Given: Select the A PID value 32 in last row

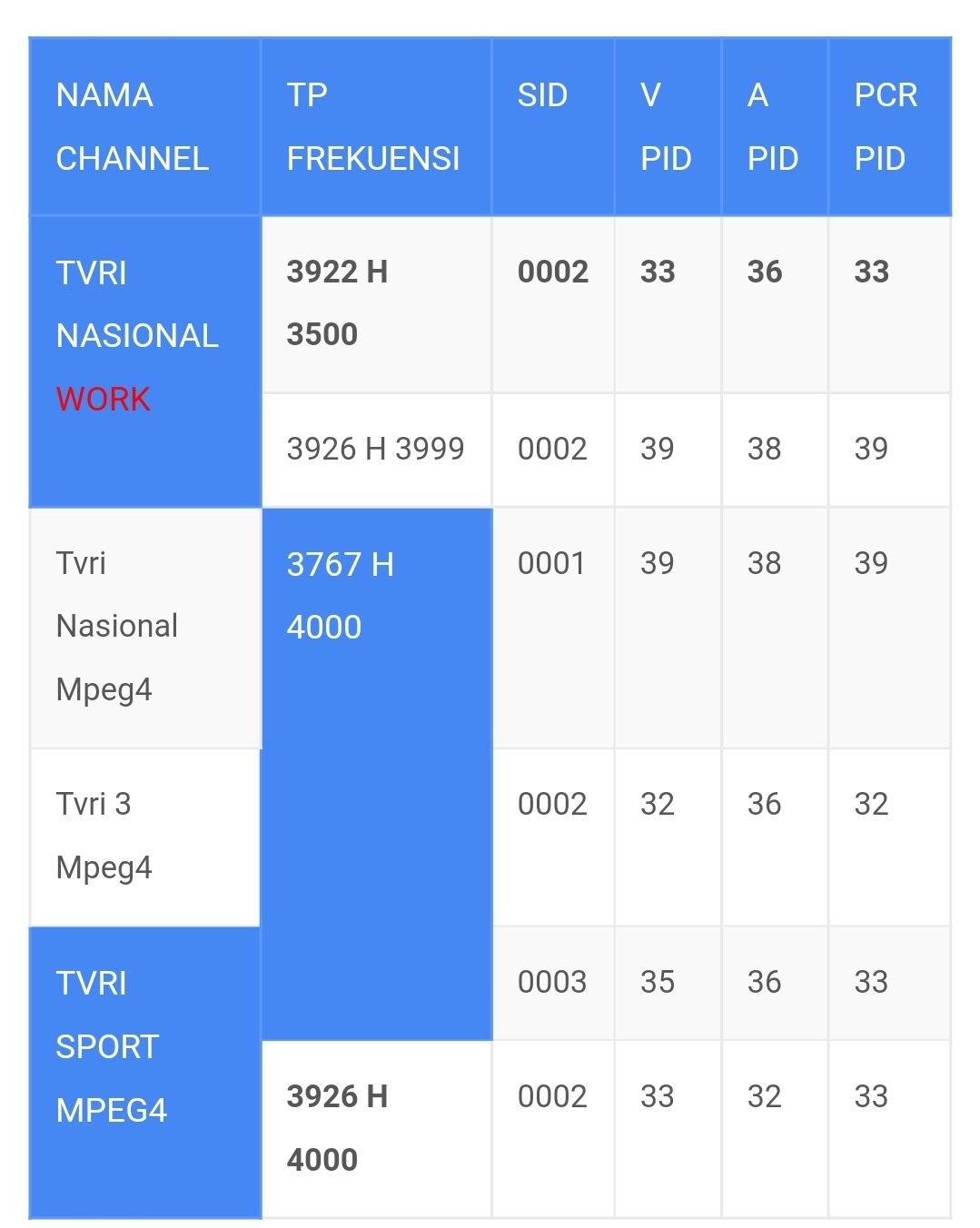Looking at the screenshot, I should click(x=765, y=1096).
